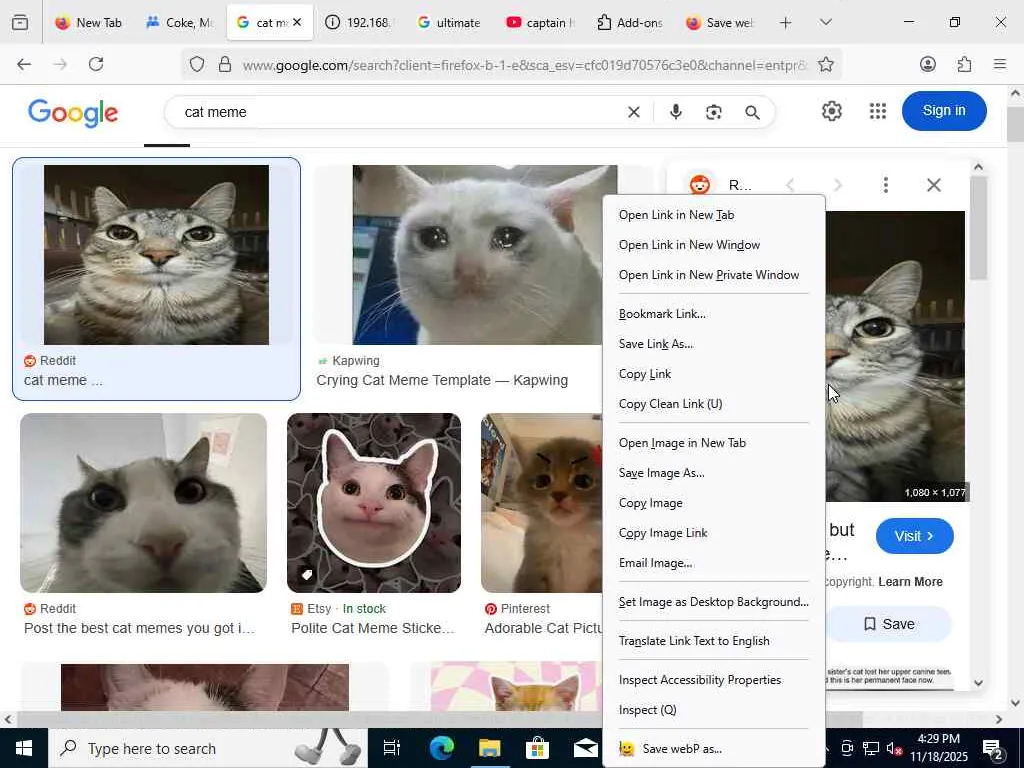
Task: Choose Open Link in New Window
Action: coord(714,245)
